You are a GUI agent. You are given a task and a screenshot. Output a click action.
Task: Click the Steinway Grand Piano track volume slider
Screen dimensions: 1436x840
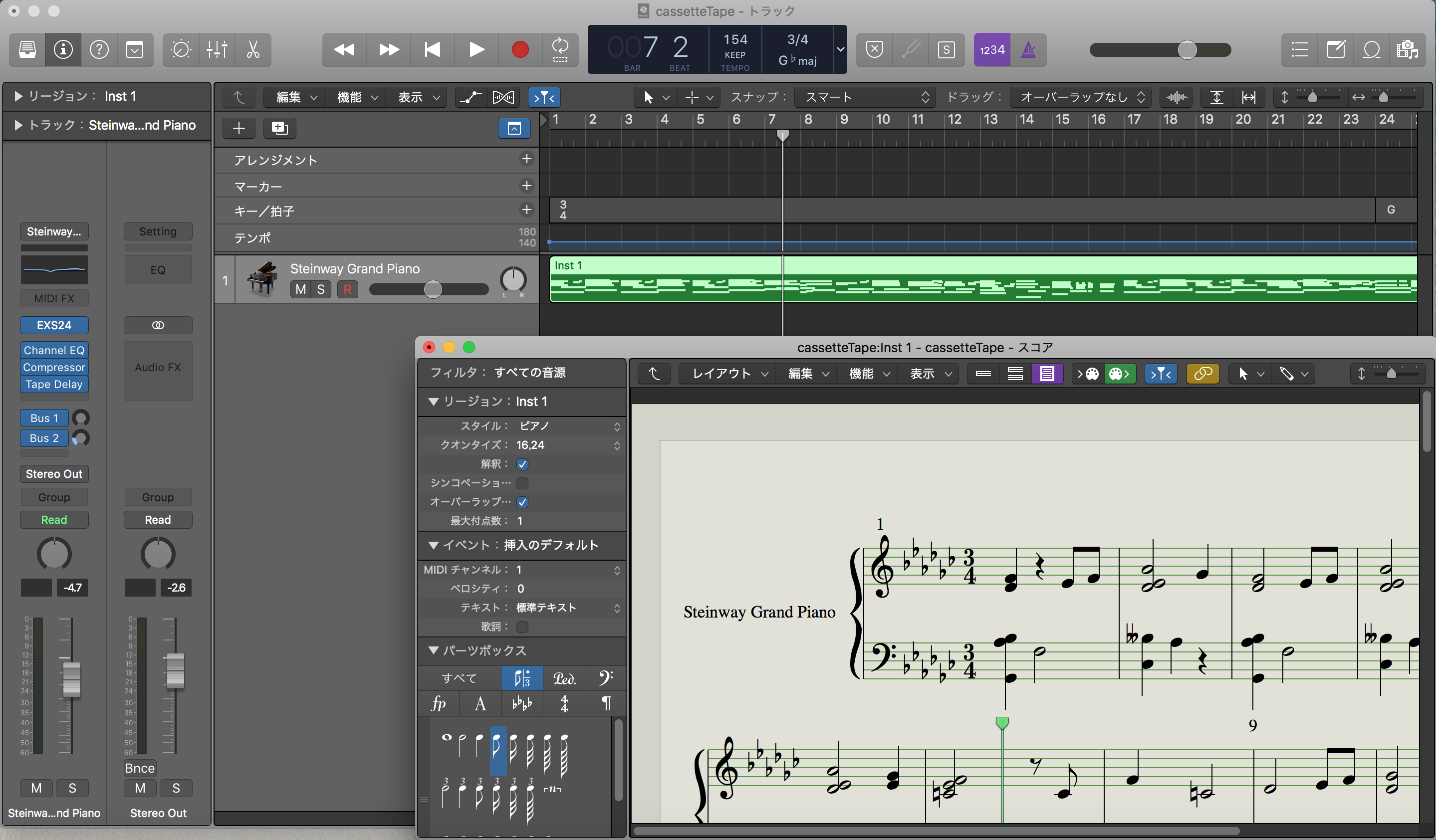pos(433,289)
